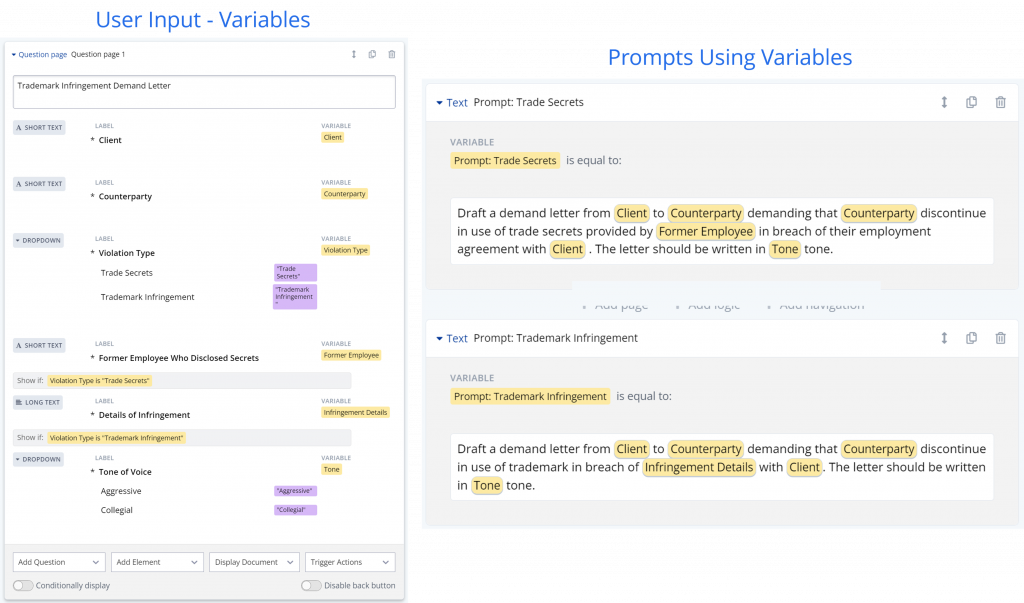Duplicate the Prompt: Trade Secrets block

pyautogui.click(x=971, y=101)
